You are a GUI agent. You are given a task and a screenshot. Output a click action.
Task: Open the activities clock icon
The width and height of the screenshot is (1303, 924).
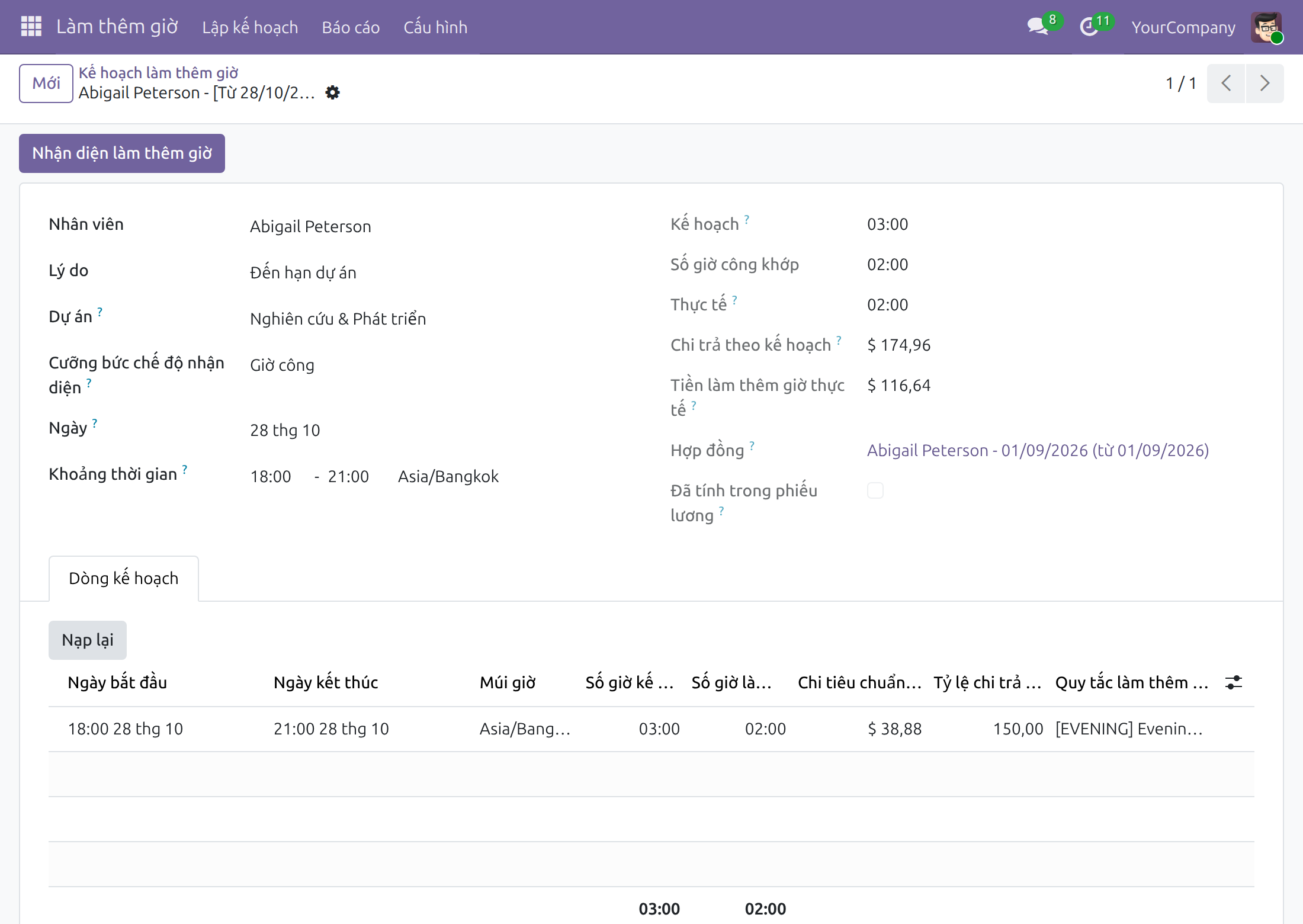point(1089,27)
